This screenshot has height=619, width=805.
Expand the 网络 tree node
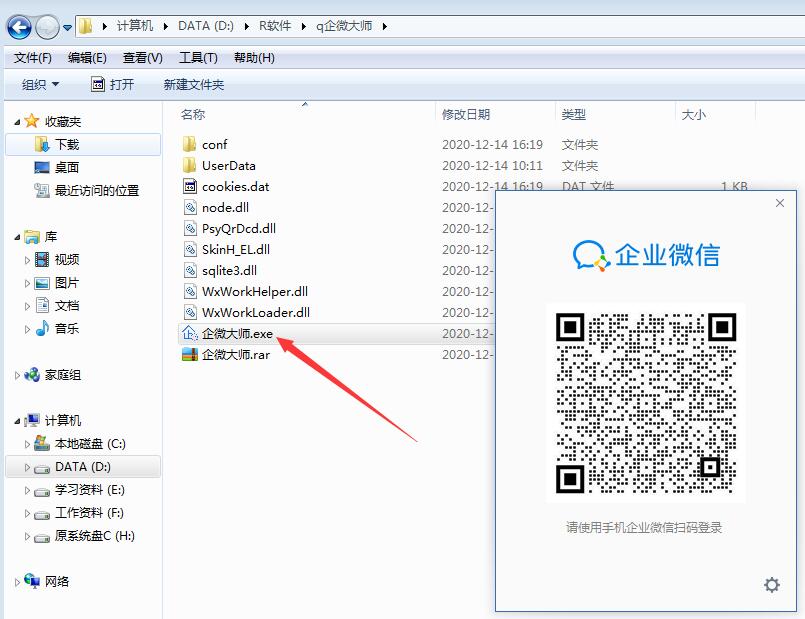[17, 583]
